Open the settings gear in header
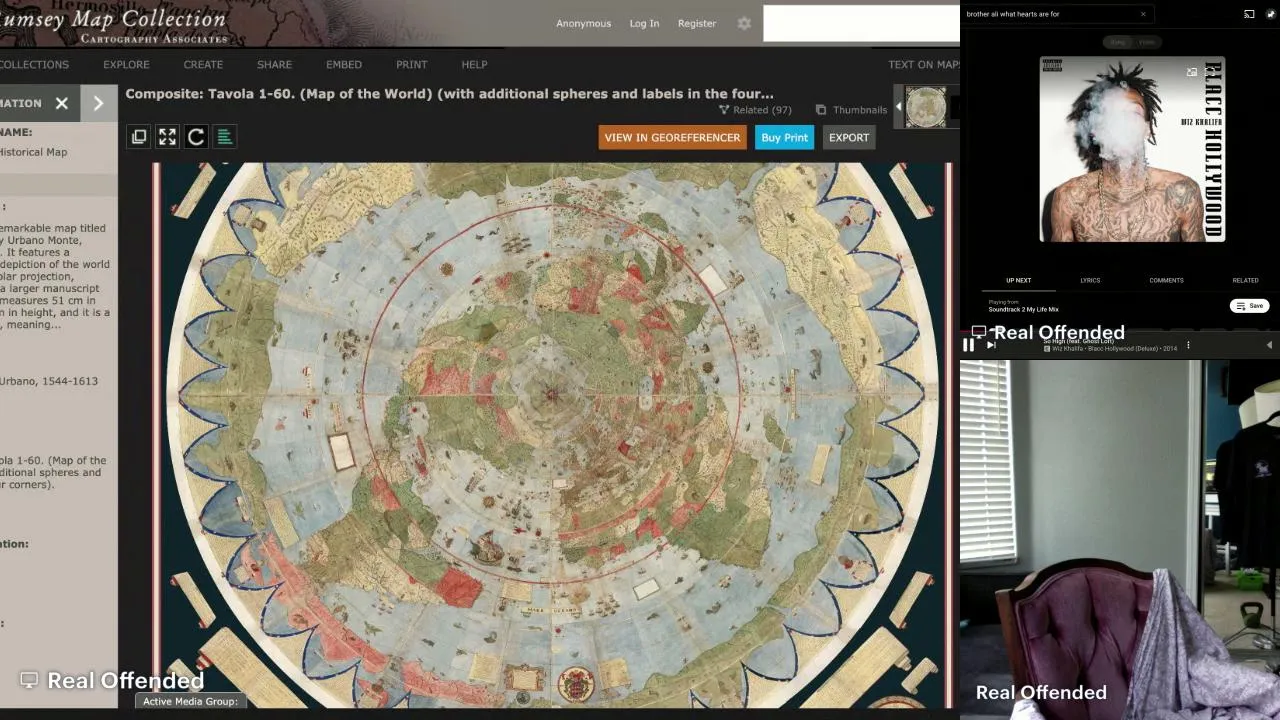This screenshot has width=1280, height=720. tap(744, 23)
